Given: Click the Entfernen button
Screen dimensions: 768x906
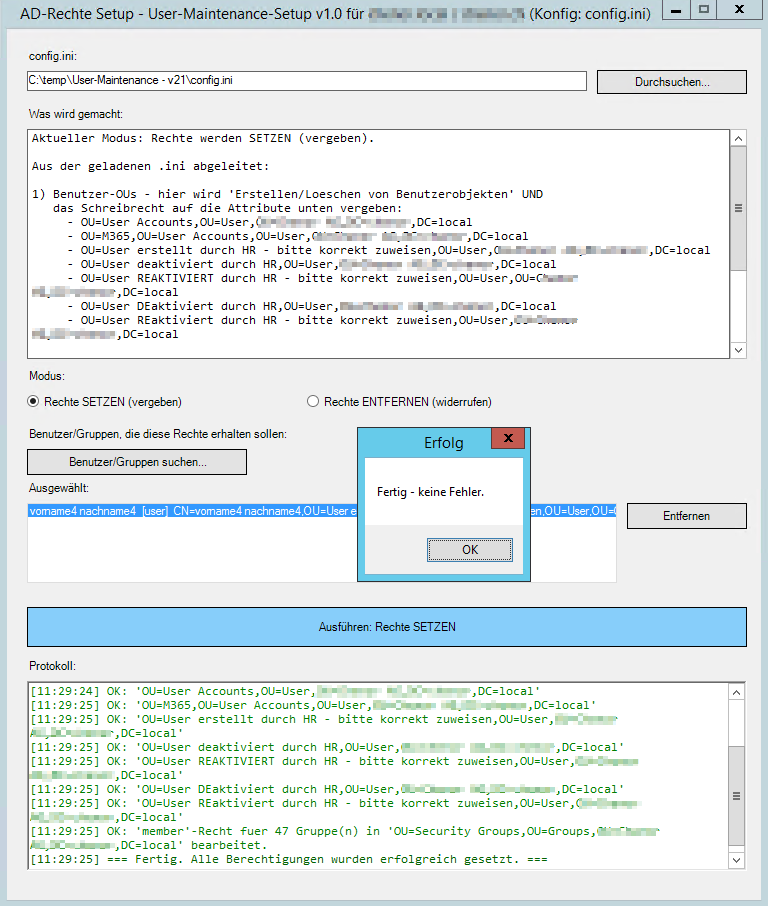Looking at the screenshot, I should [x=687, y=516].
